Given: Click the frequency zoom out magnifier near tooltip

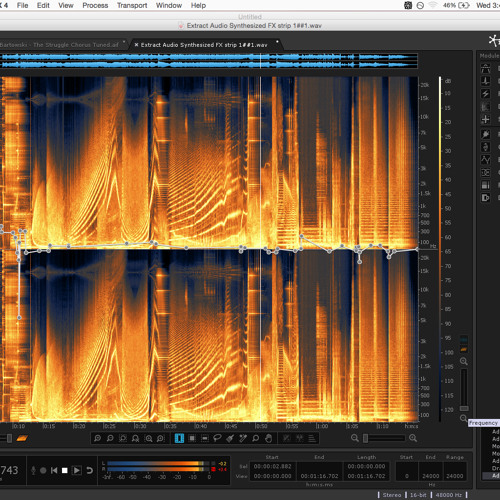Looking at the screenshot, I should [x=463, y=418].
